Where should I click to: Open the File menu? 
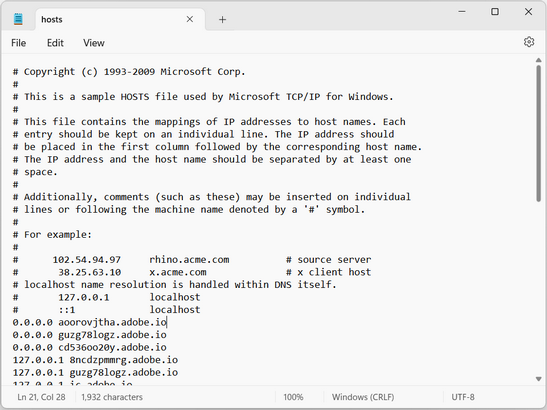(x=18, y=43)
